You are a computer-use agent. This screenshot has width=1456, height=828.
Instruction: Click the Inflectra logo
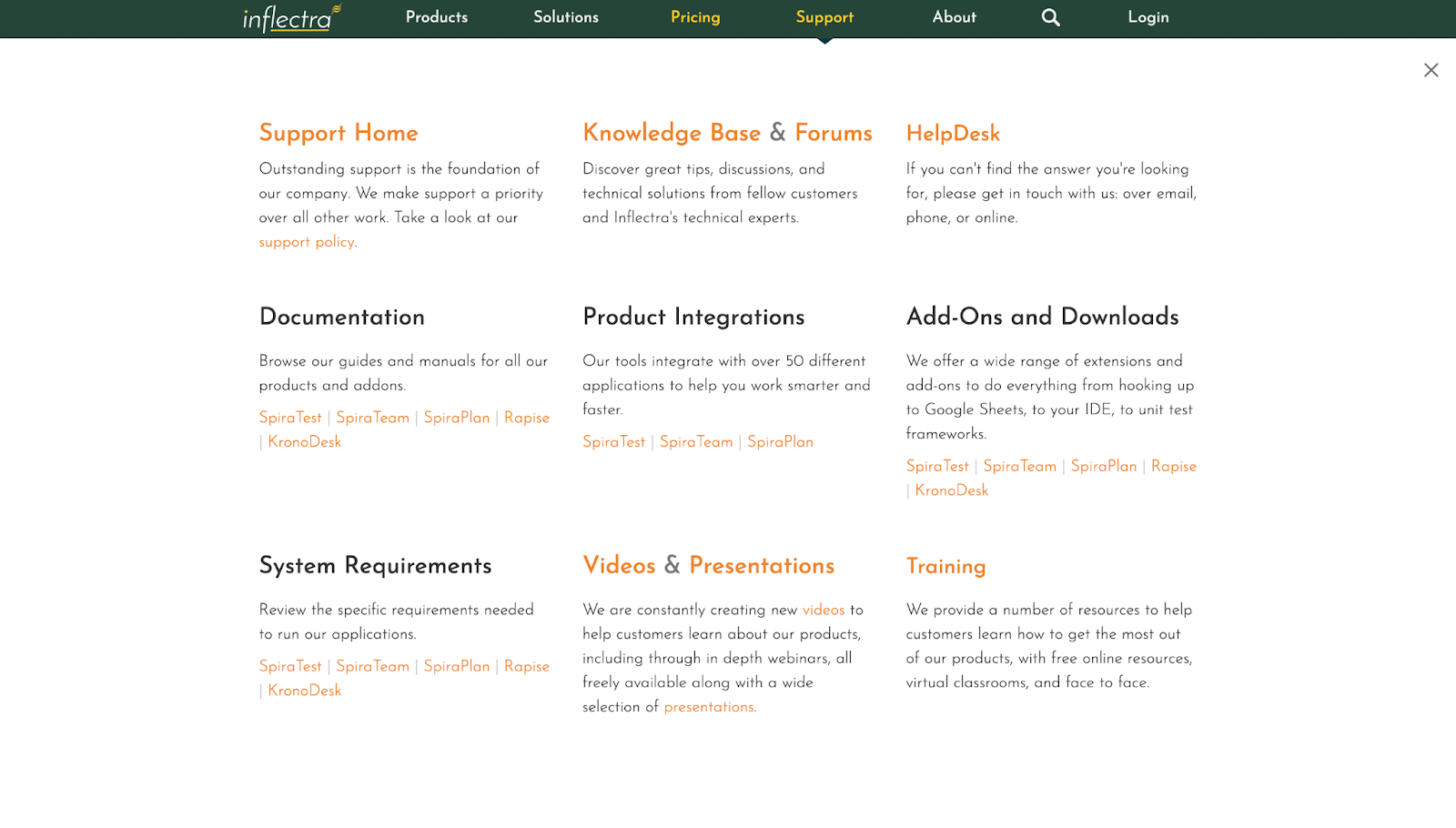(x=291, y=18)
